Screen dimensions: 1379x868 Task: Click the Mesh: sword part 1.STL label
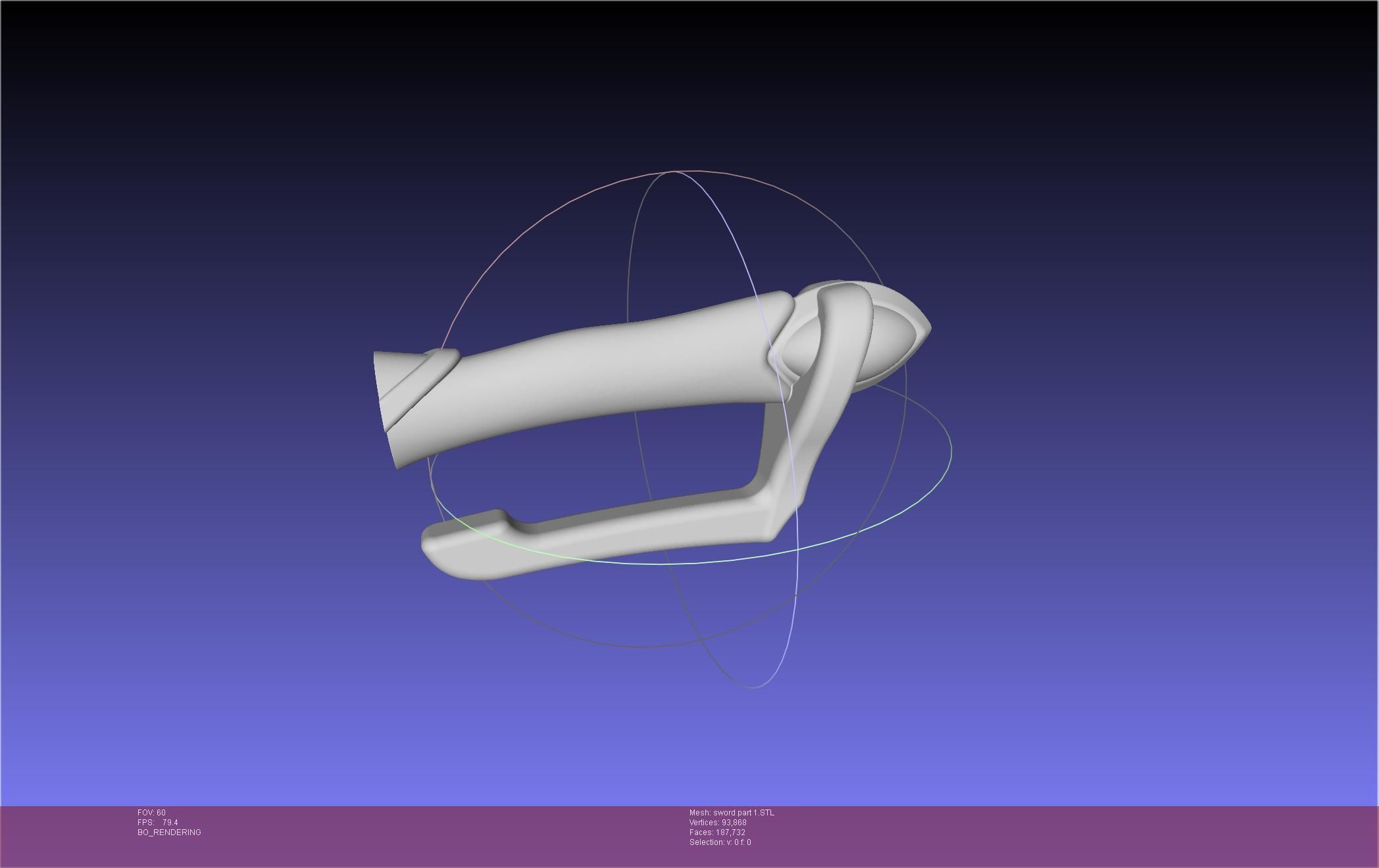[x=732, y=813]
